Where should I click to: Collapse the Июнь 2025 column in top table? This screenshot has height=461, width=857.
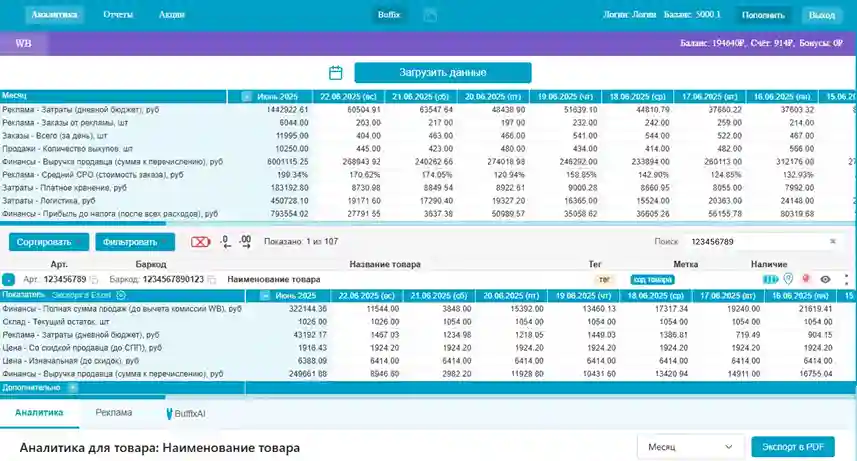[247, 96]
